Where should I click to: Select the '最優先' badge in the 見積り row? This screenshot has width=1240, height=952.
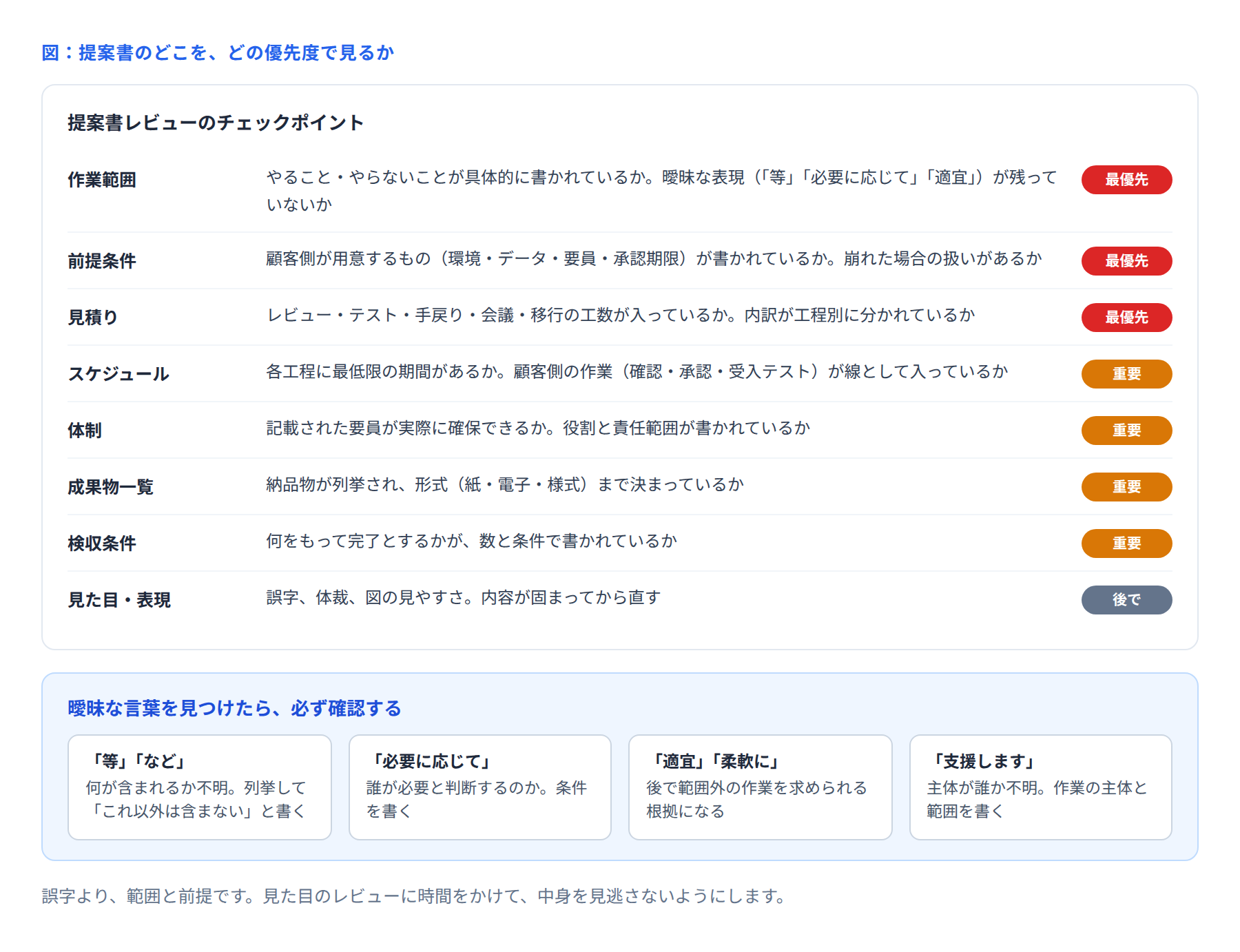(x=1126, y=318)
